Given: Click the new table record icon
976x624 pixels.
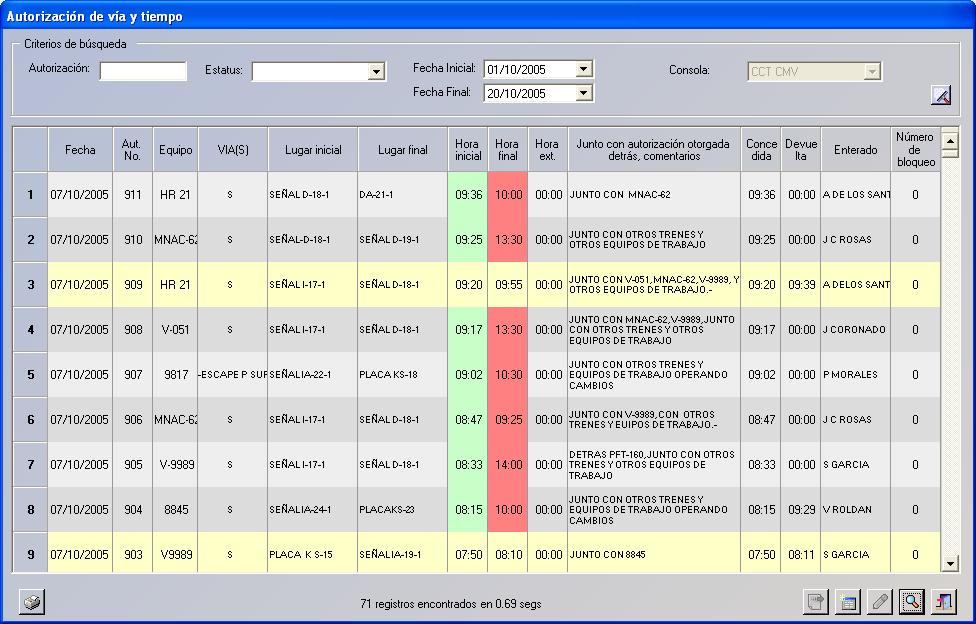Looking at the screenshot, I should (848, 602).
